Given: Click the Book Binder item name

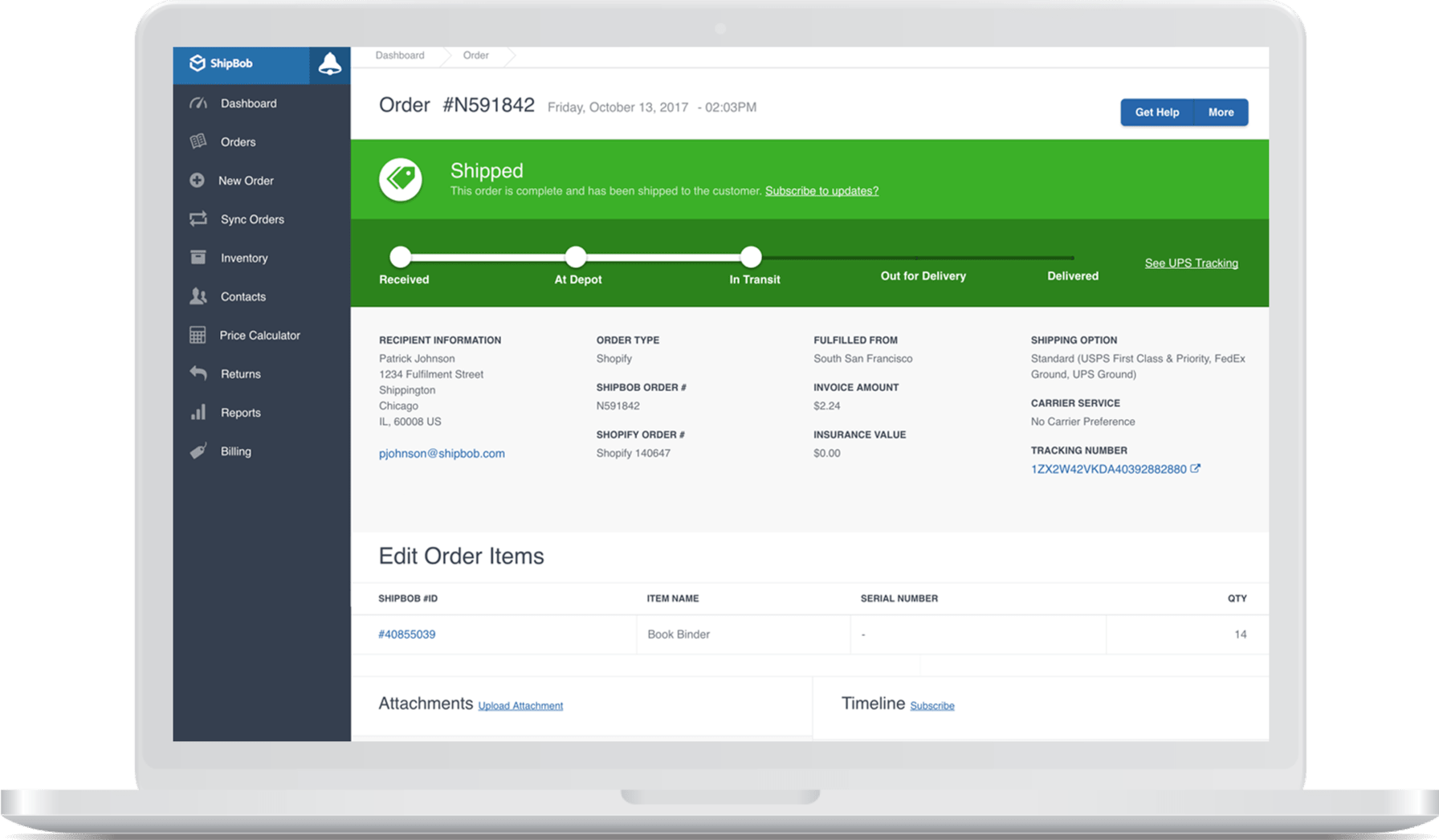Looking at the screenshot, I should tap(679, 634).
